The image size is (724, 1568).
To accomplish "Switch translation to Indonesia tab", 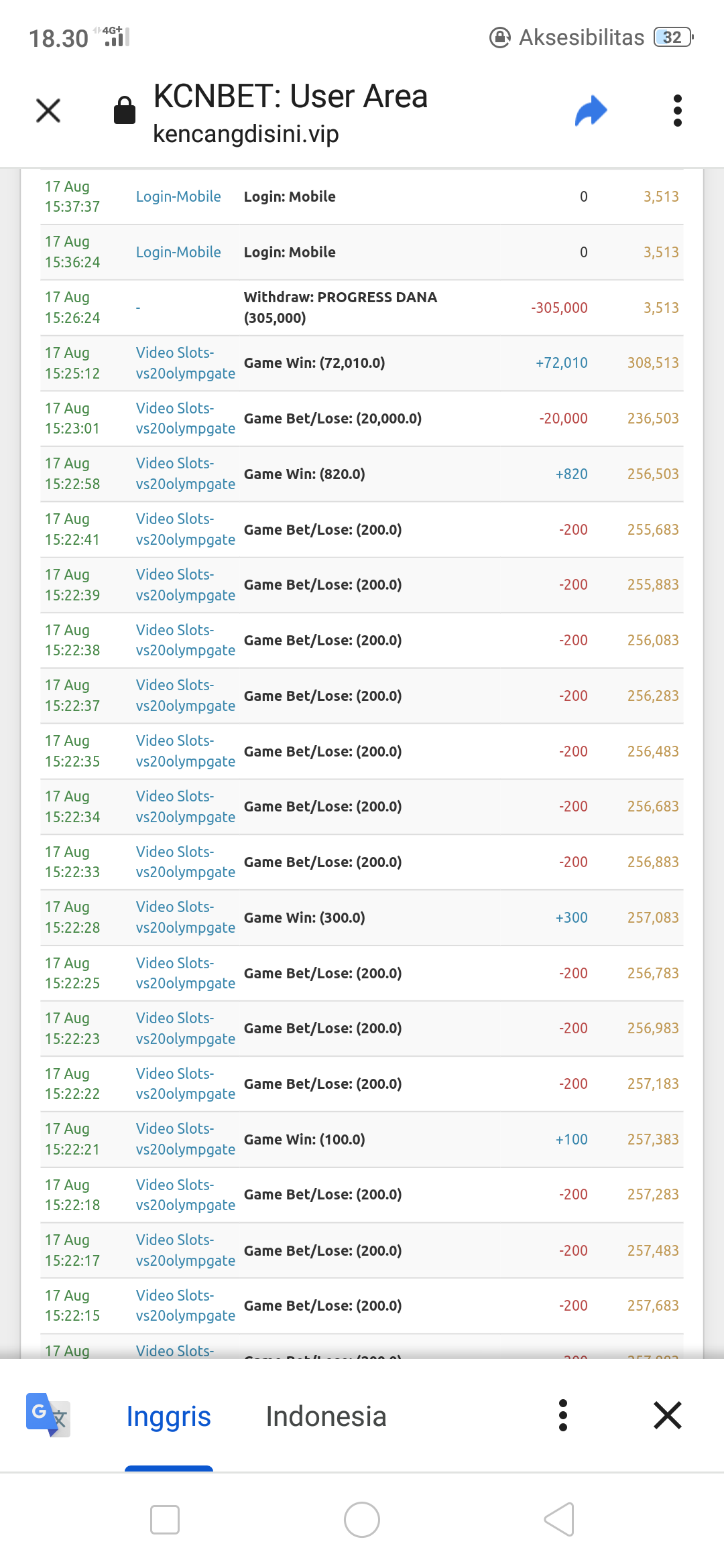I will [x=326, y=1416].
